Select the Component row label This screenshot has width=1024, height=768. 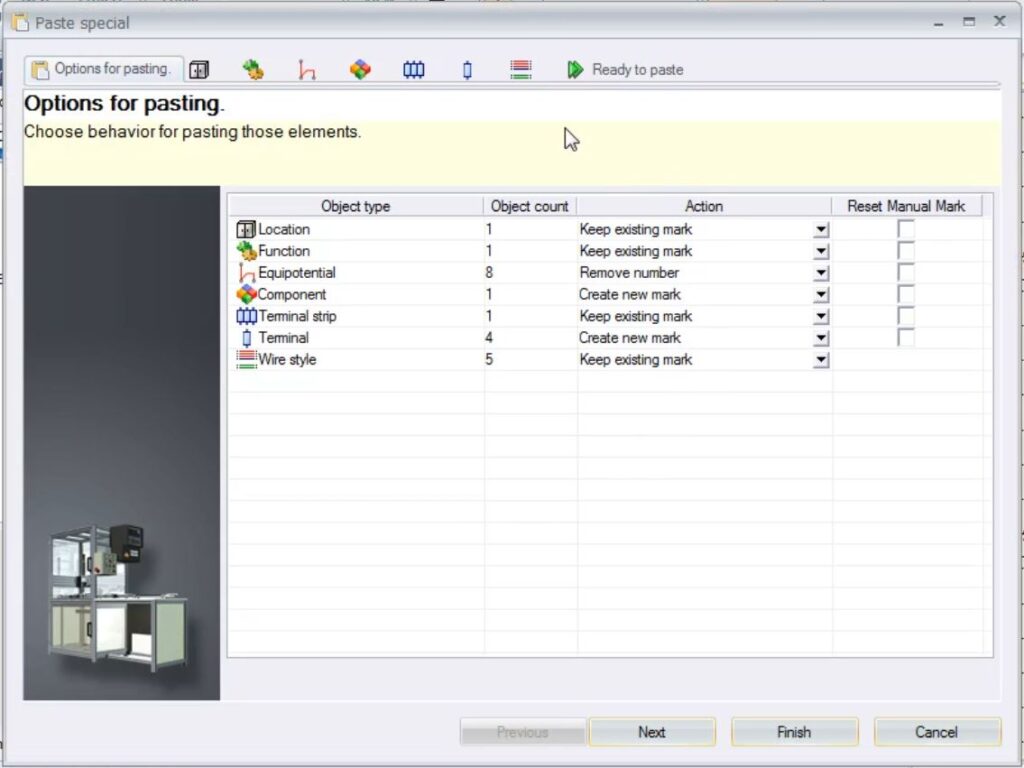click(292, 295)
